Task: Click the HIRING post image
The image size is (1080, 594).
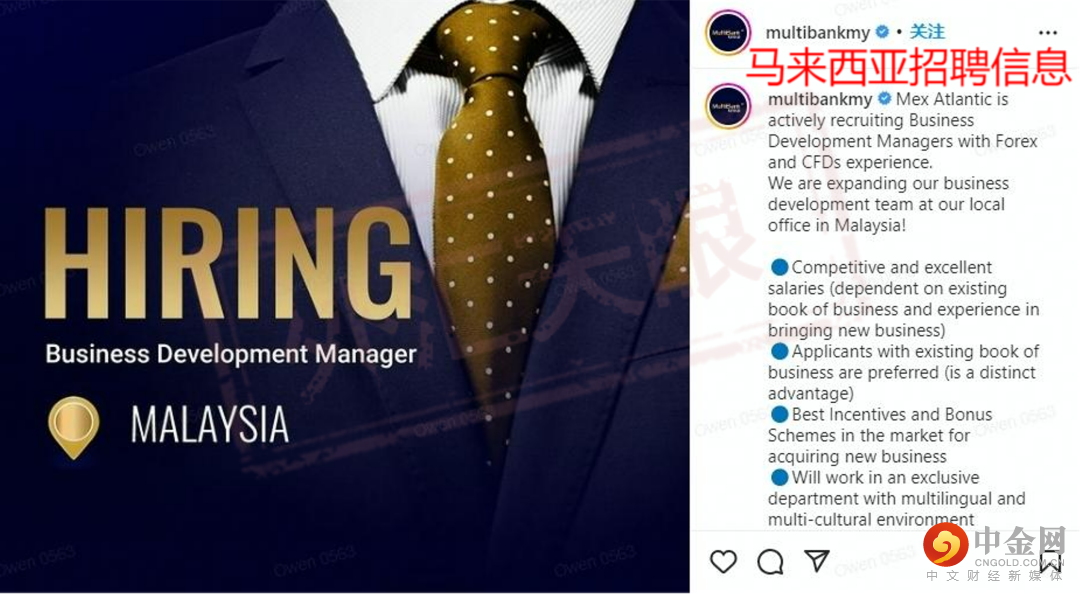Action: point(344,296)
